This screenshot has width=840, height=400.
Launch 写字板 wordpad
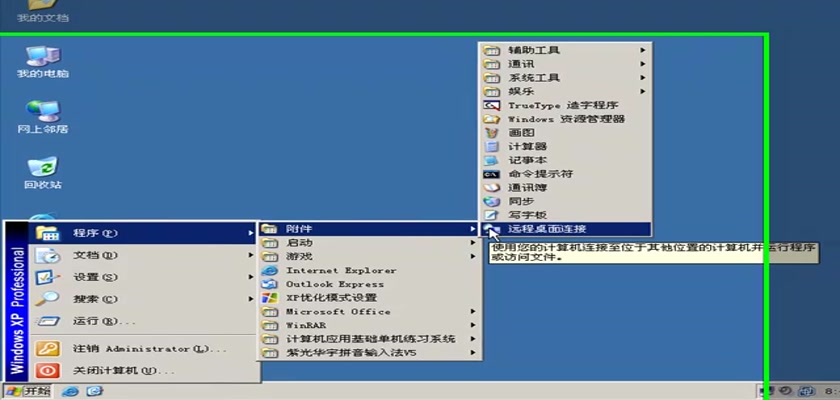click(566, 215)
